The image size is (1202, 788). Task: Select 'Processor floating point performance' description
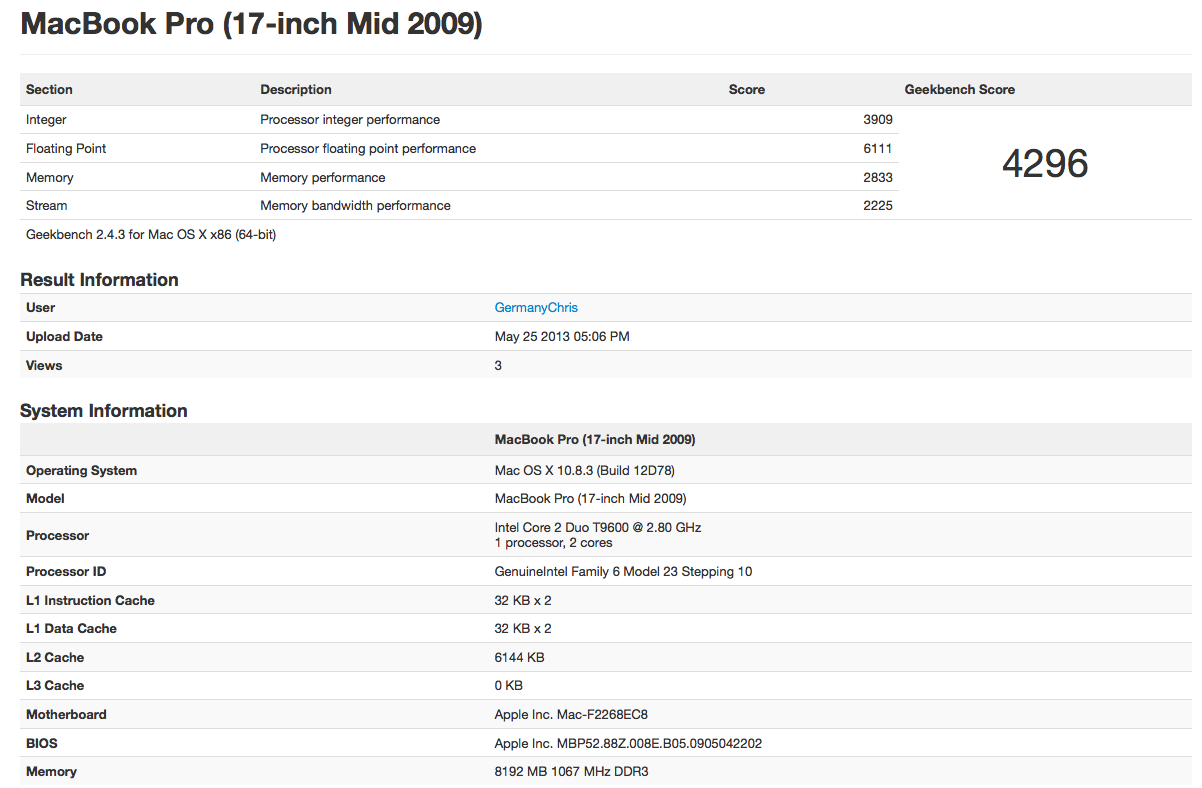368,149
